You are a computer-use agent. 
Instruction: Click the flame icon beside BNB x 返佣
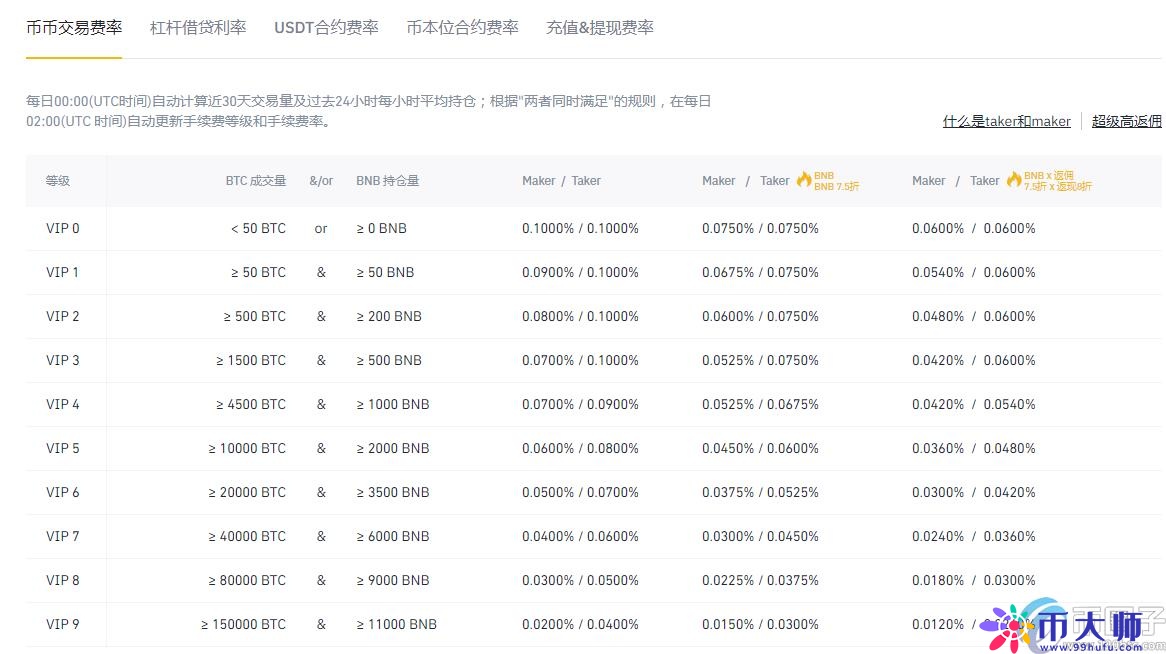tap(1013, 181)
